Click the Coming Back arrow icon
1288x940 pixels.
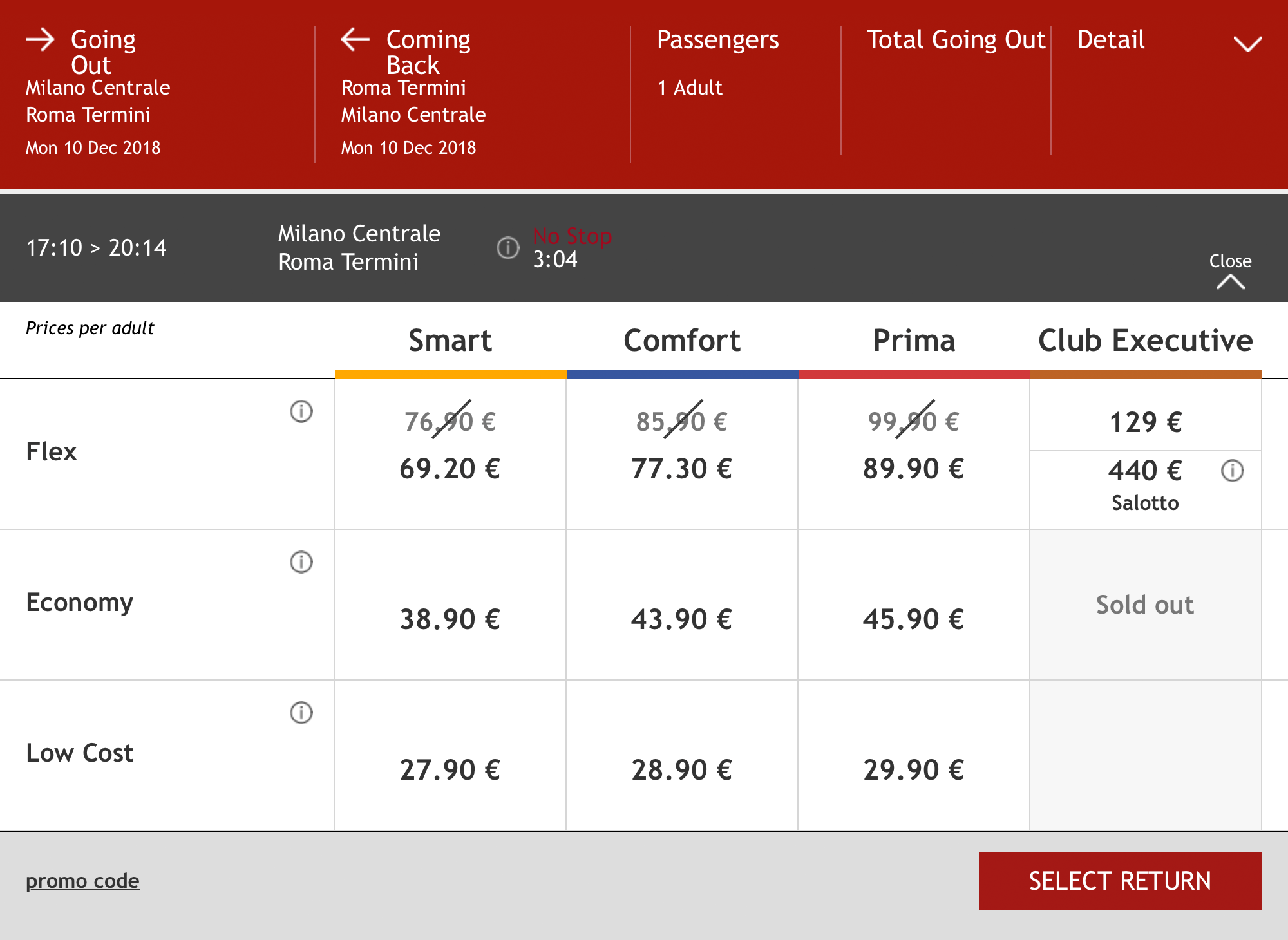[355, 40]
